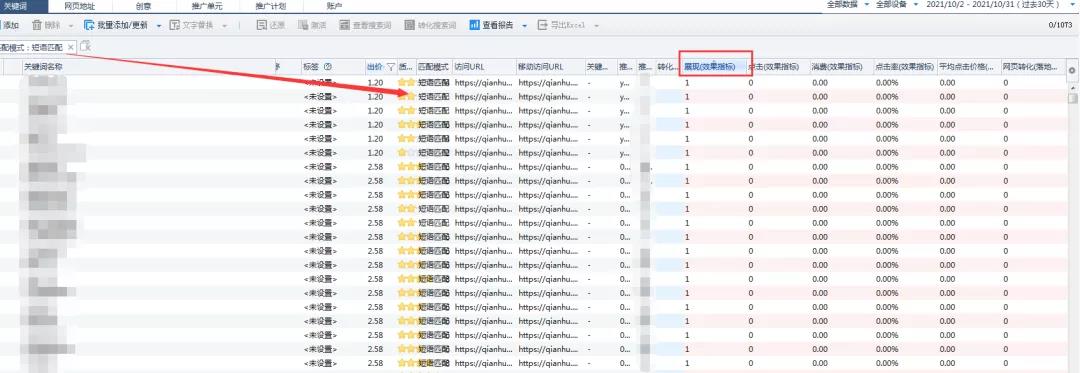Expand the 删除 dropdown arrow
Screen dimensions: 1080x373
pyautogui.click(x=71, y=25)
